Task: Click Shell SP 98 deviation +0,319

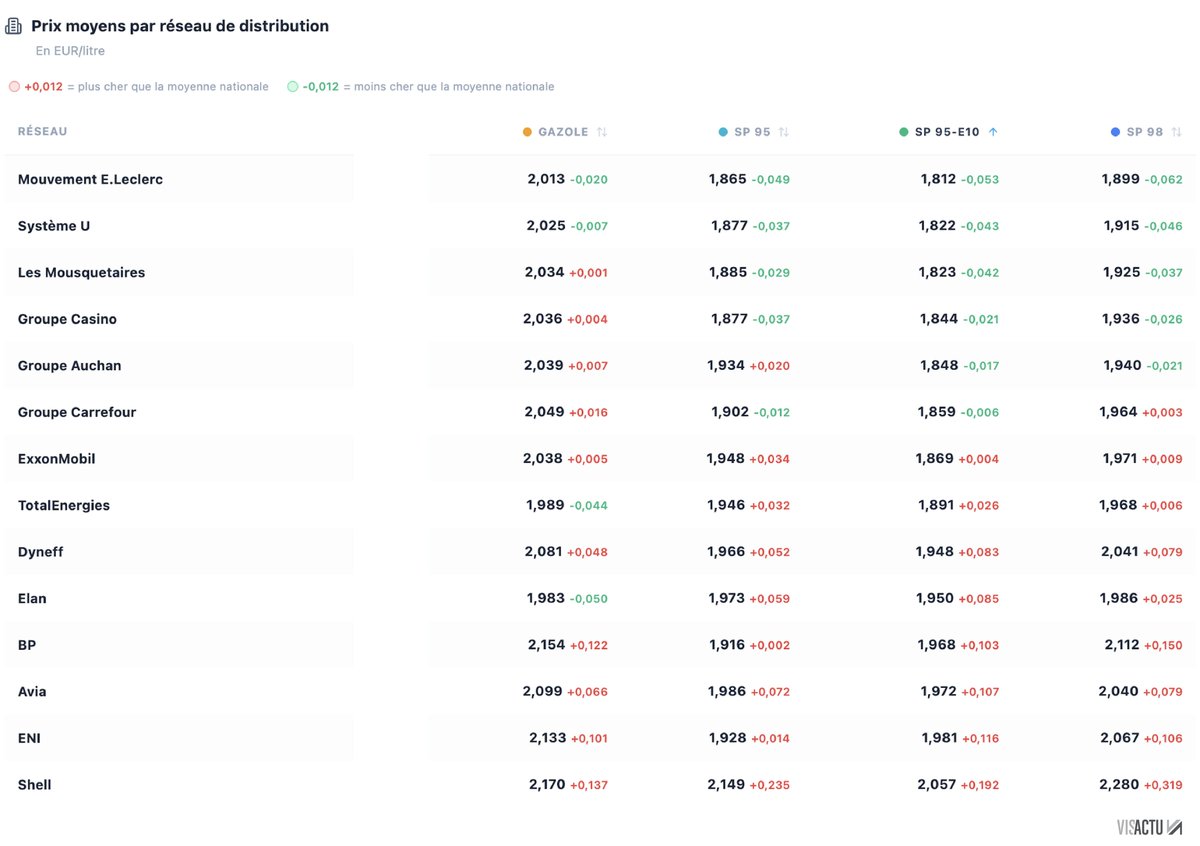Action: [1163, 786]
